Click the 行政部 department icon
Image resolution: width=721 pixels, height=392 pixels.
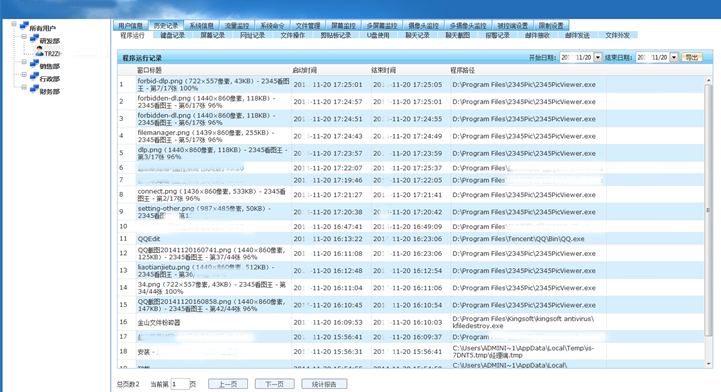coord(34,77)
